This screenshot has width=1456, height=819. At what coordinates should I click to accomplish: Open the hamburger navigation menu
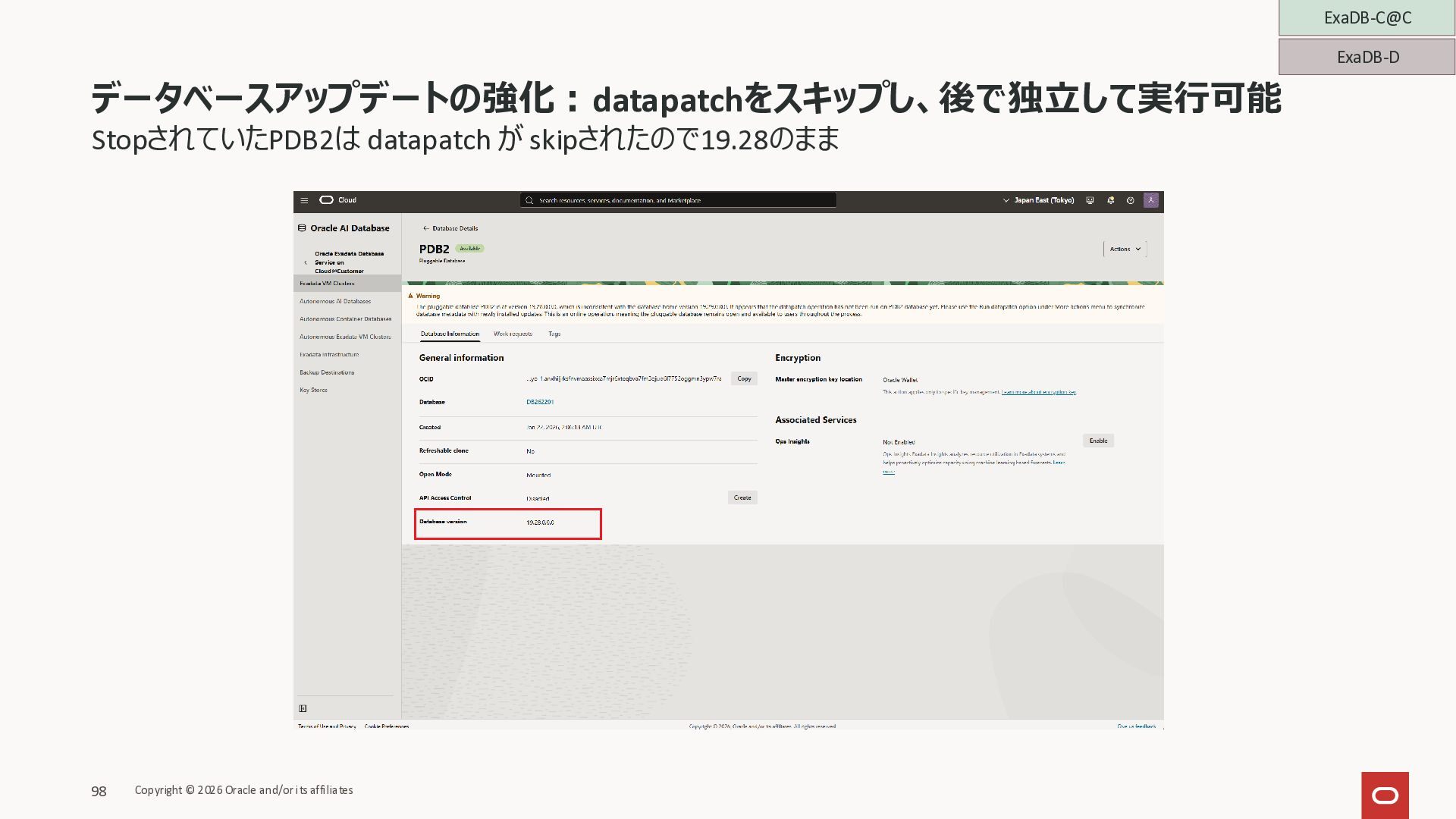304,201
